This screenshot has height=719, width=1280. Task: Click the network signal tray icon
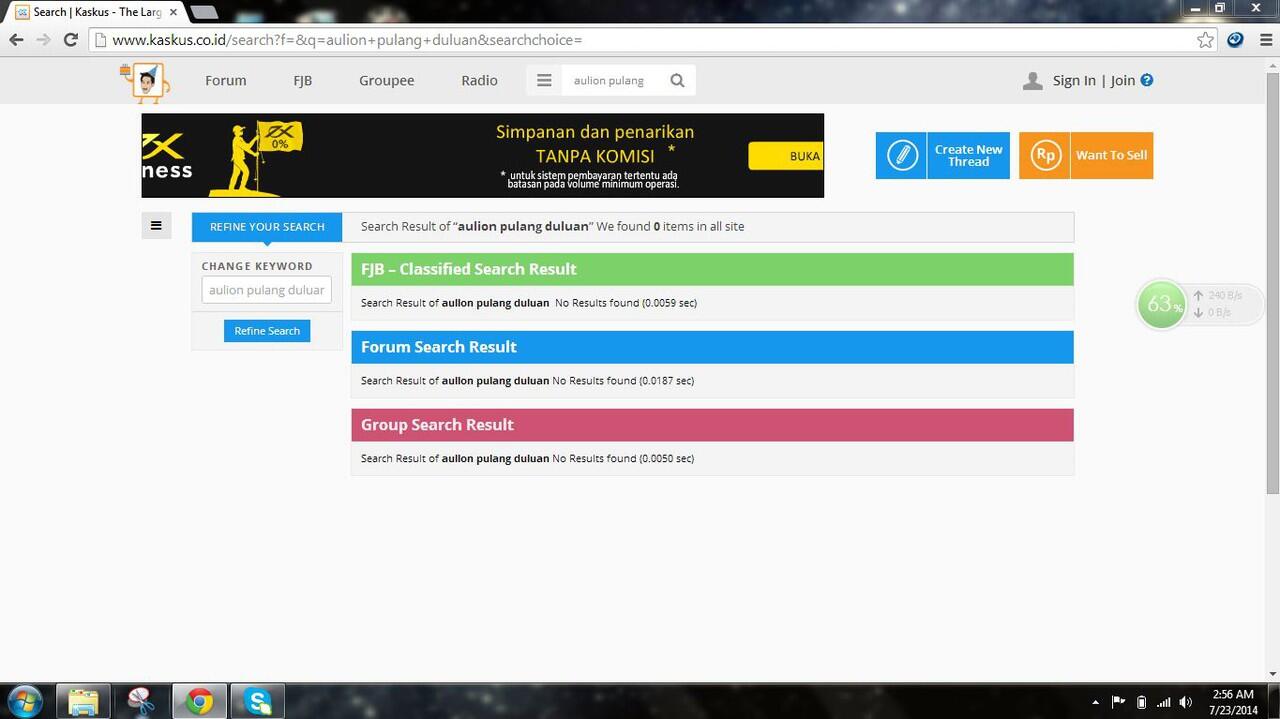click(1163, 702)
